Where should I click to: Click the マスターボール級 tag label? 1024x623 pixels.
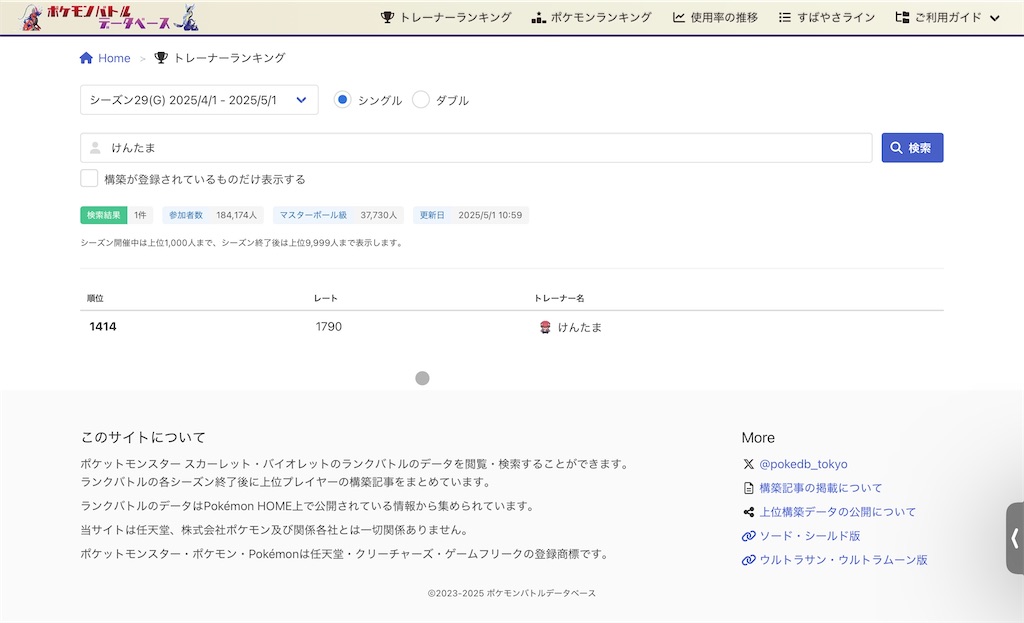313,216
